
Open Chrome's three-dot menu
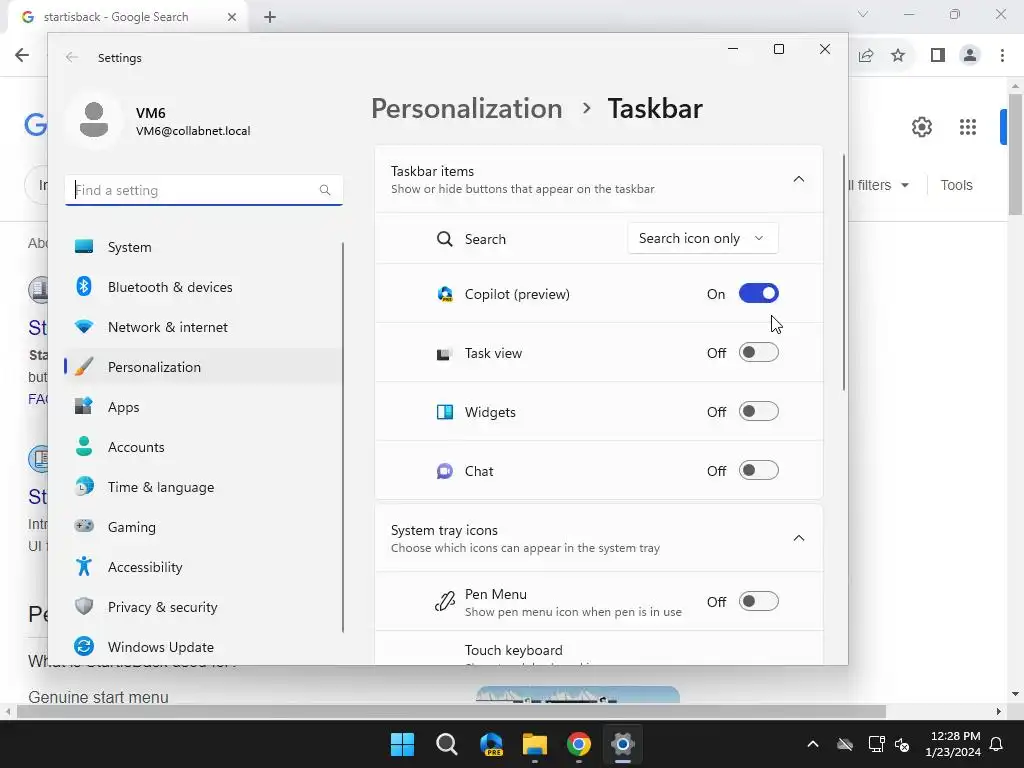click(x=1002, y=55)
